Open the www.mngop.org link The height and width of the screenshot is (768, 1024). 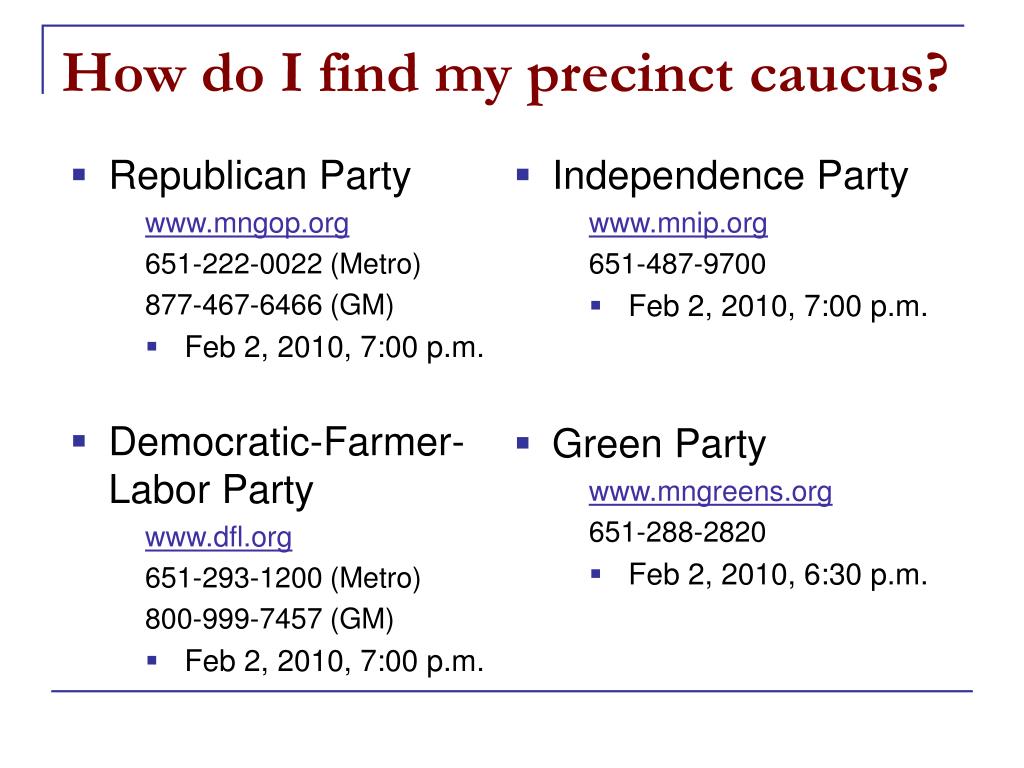(247, 224)
